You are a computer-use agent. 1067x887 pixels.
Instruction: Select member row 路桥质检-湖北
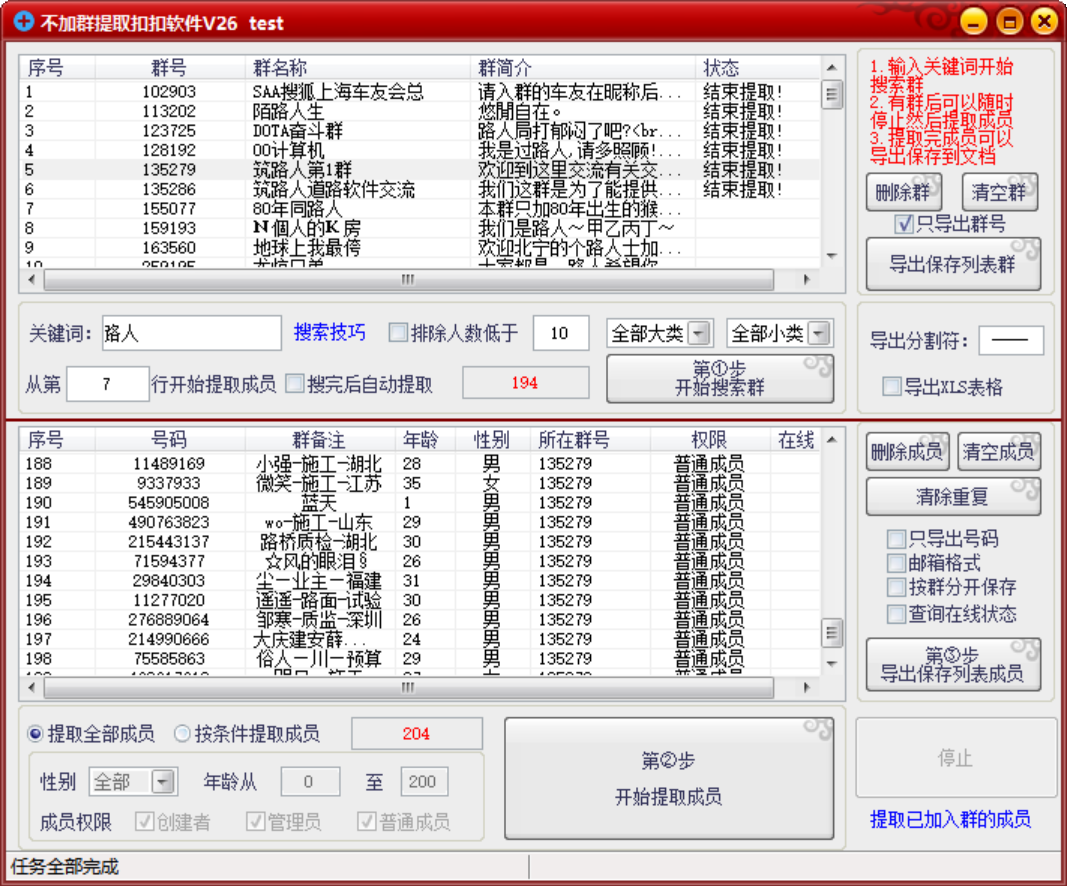[420, 542]
